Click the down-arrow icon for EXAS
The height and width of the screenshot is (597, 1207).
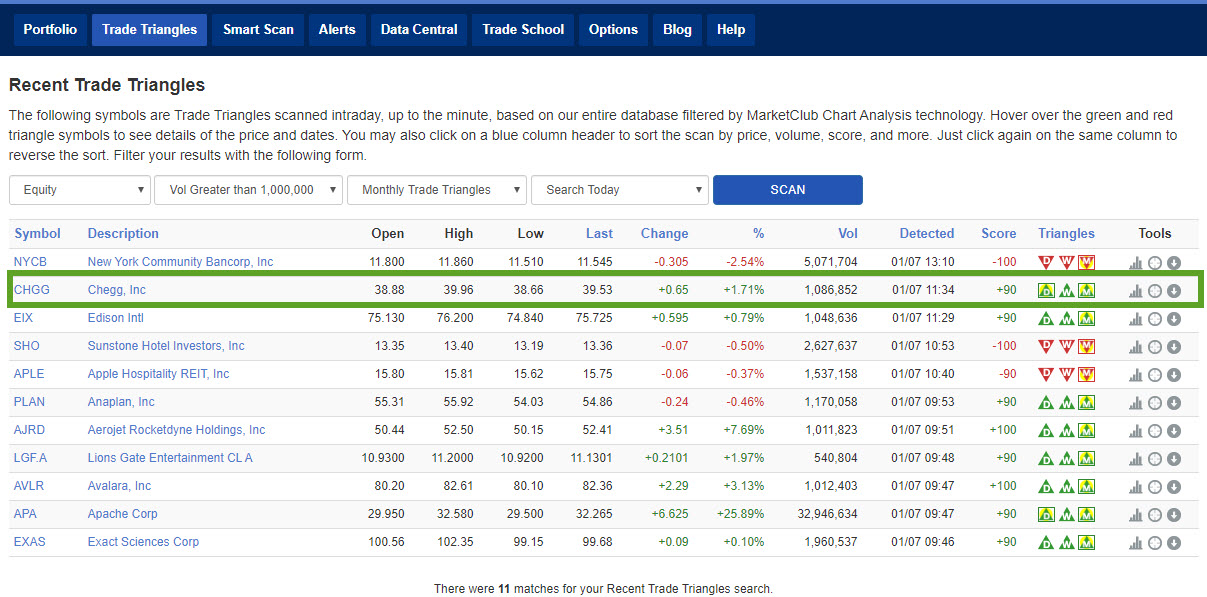tap(1174, 543)
